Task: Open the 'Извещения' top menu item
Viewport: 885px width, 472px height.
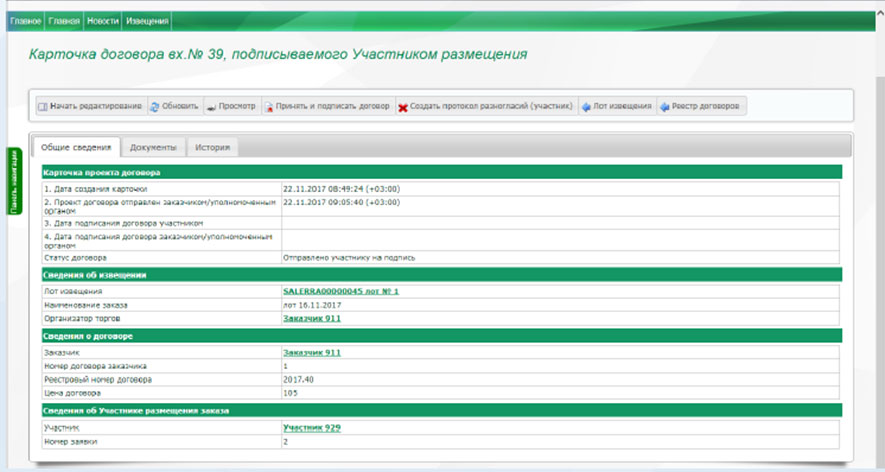Action: click(x=148, y=21)
